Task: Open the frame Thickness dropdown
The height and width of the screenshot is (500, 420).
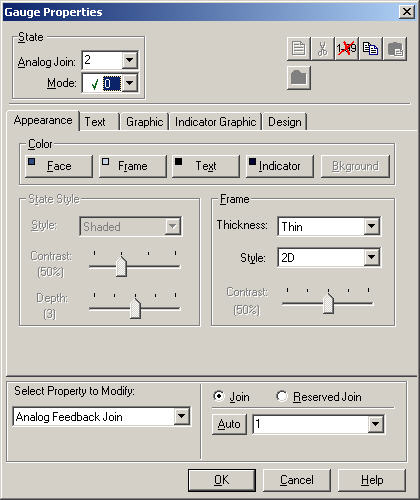Action: 372,226
